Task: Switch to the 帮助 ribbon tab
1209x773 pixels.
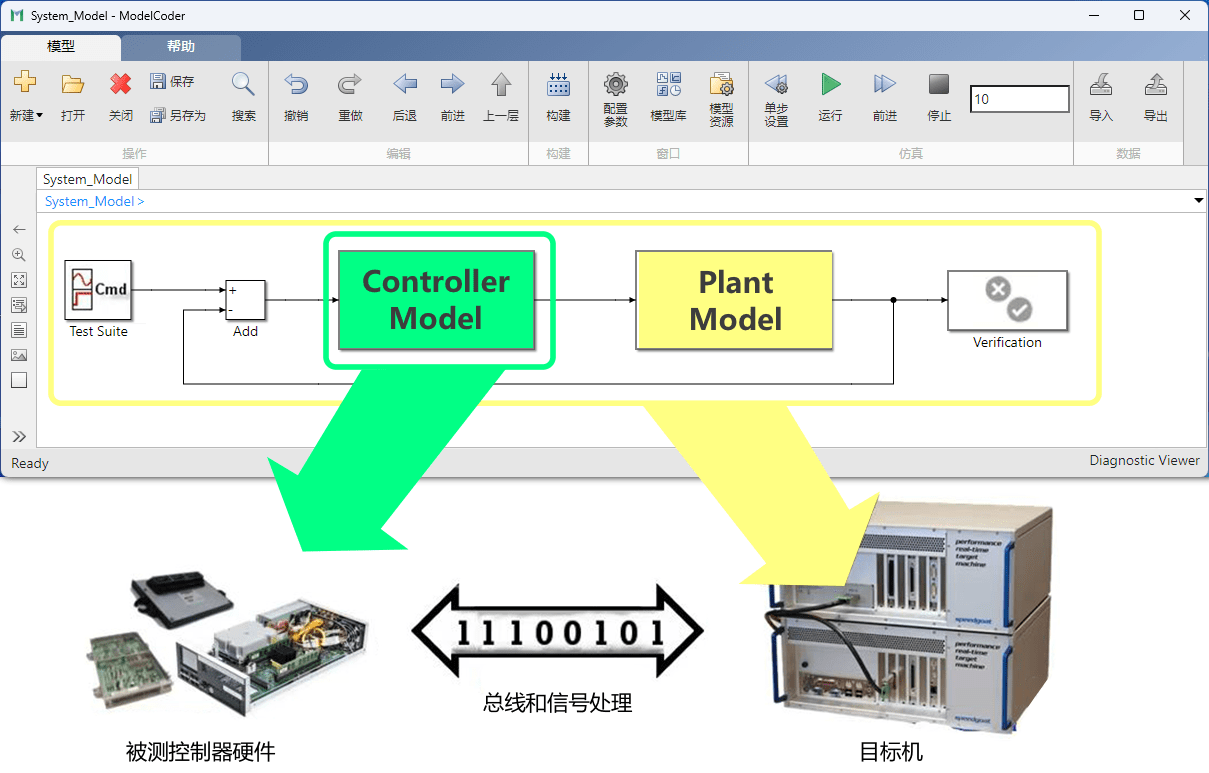Action: click(x=181, y=47)
